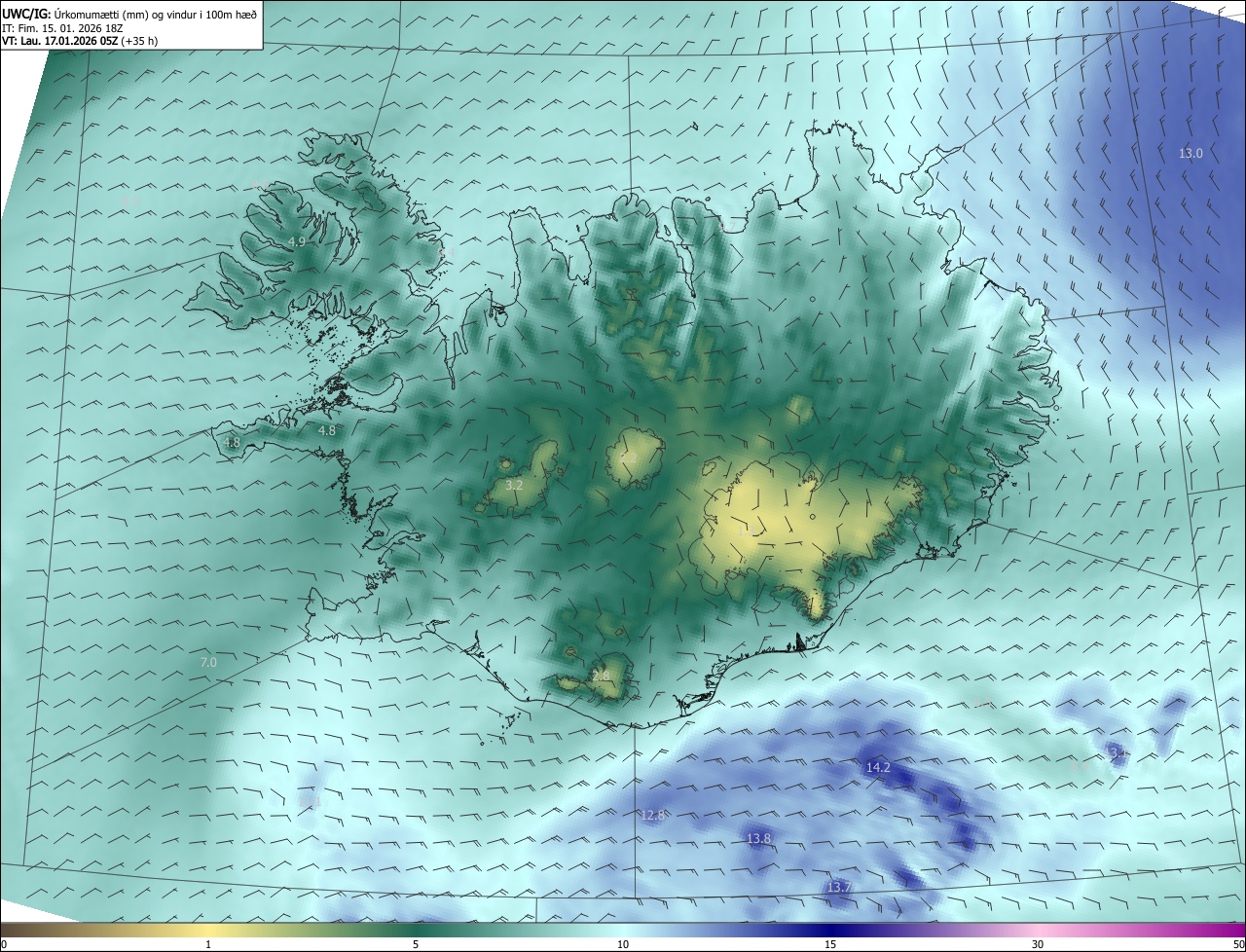This screenshot has height=952, width=1246.
Task: Click the colour scale label "1"
Action: [208, 944]
